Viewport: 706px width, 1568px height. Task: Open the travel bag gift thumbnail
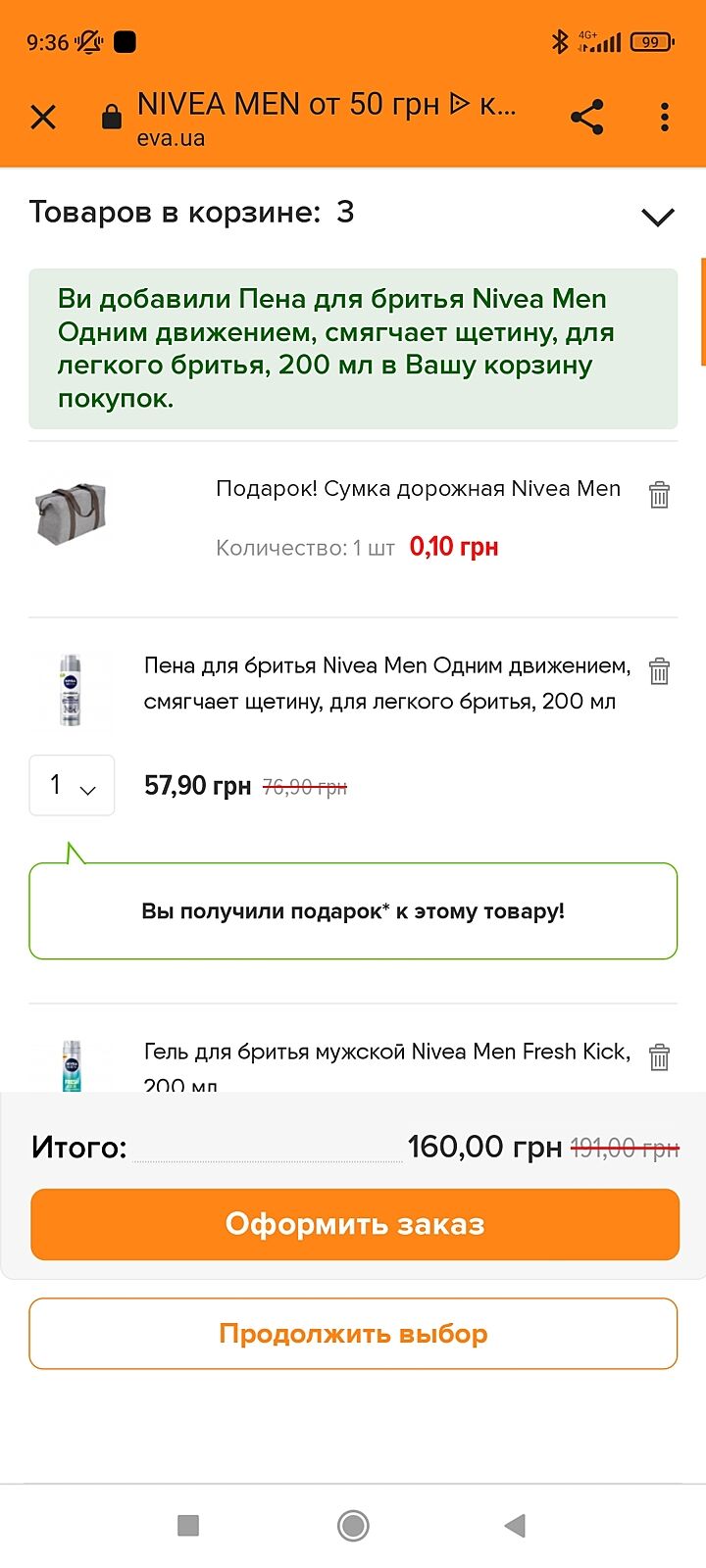pyautogui.click(x=71, y=512)
